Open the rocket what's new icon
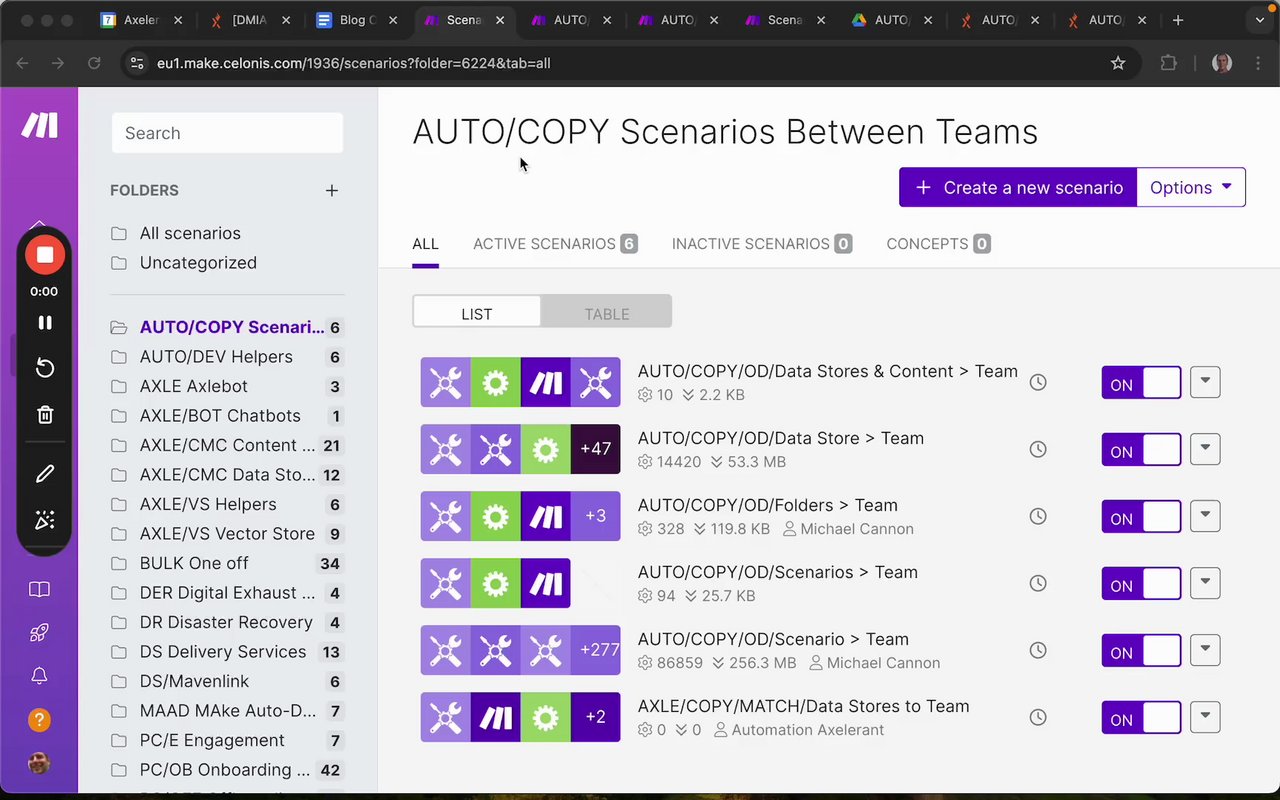Viewport: 1280px width, 800px height. click(39, 632)
